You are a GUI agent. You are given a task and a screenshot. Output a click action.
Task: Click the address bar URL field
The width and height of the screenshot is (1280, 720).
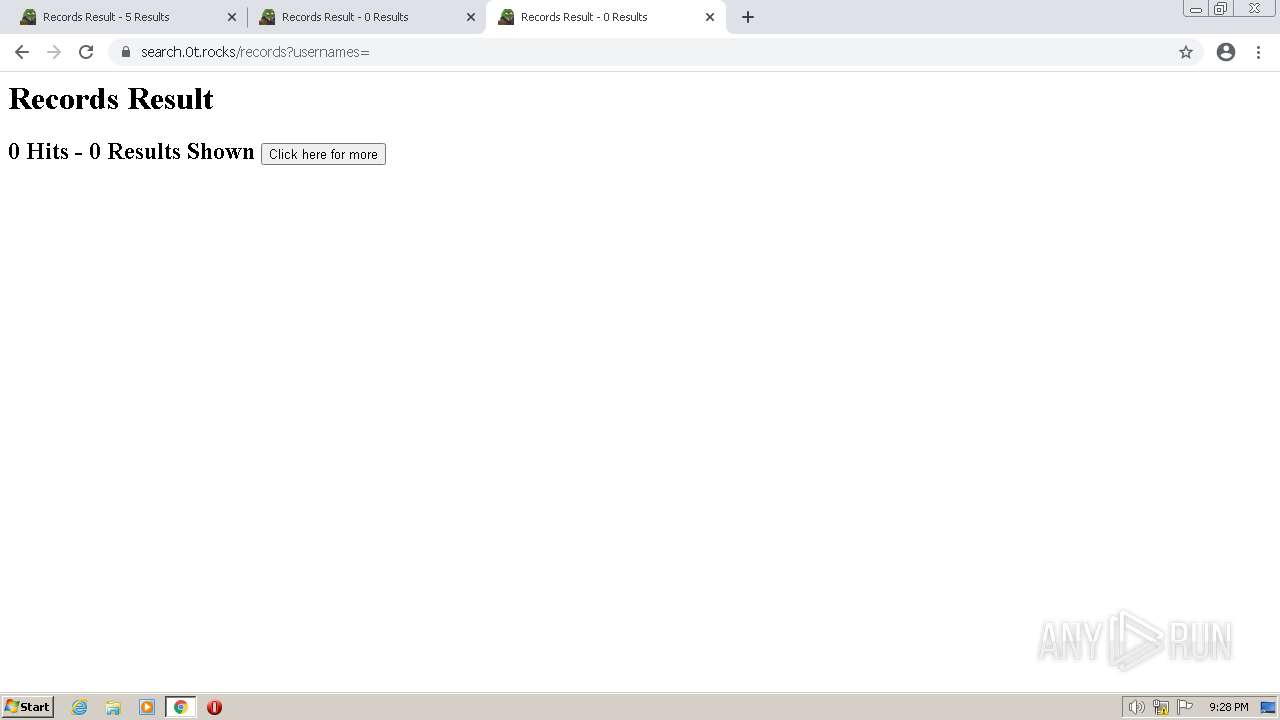pyautogui.click(x=655, y=52)
